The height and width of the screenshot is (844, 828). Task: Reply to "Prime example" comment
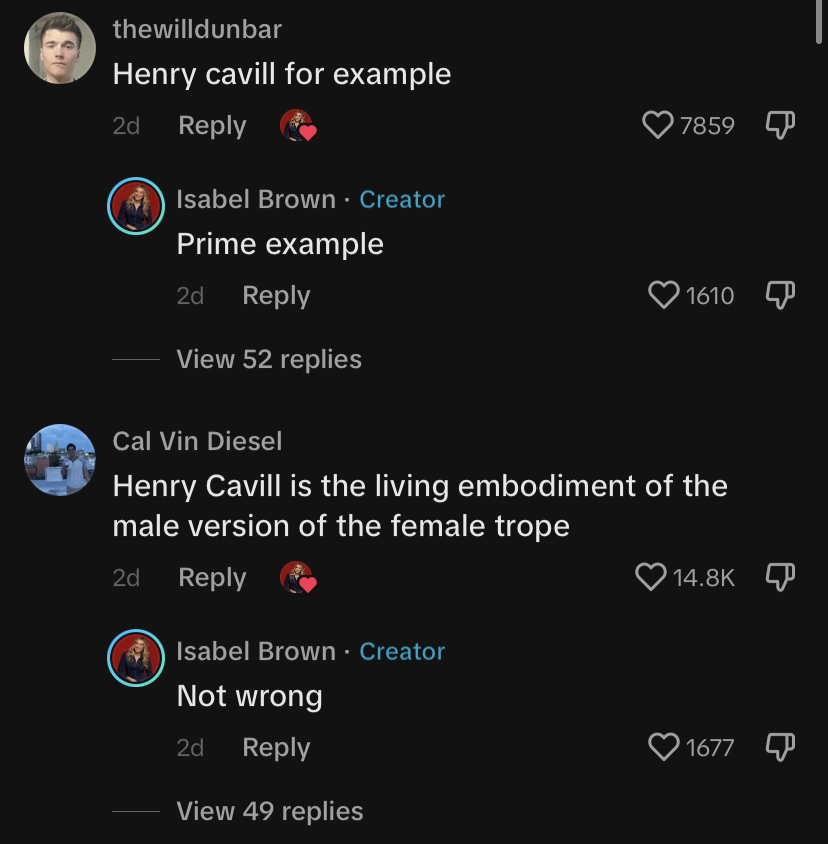(x=276, y=296)
